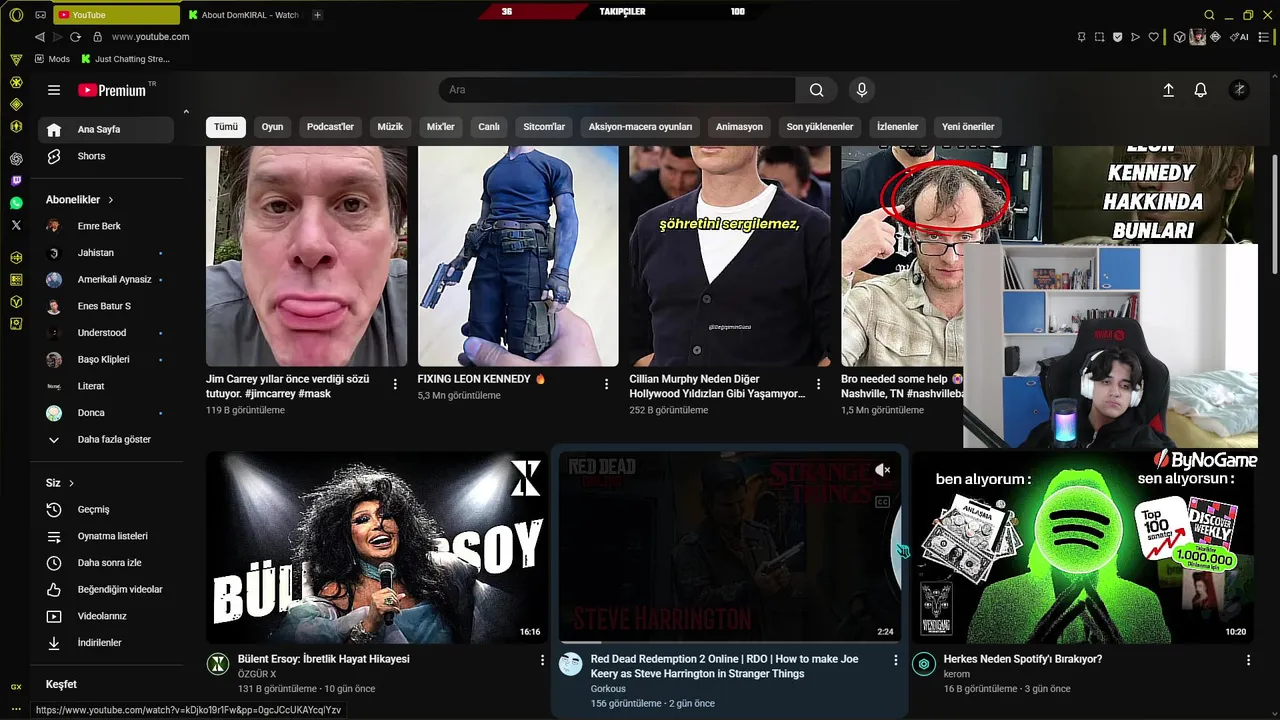Switch to the 'About DomKIRAL' browser tab
1280x720 pixels.
point(245,15)
